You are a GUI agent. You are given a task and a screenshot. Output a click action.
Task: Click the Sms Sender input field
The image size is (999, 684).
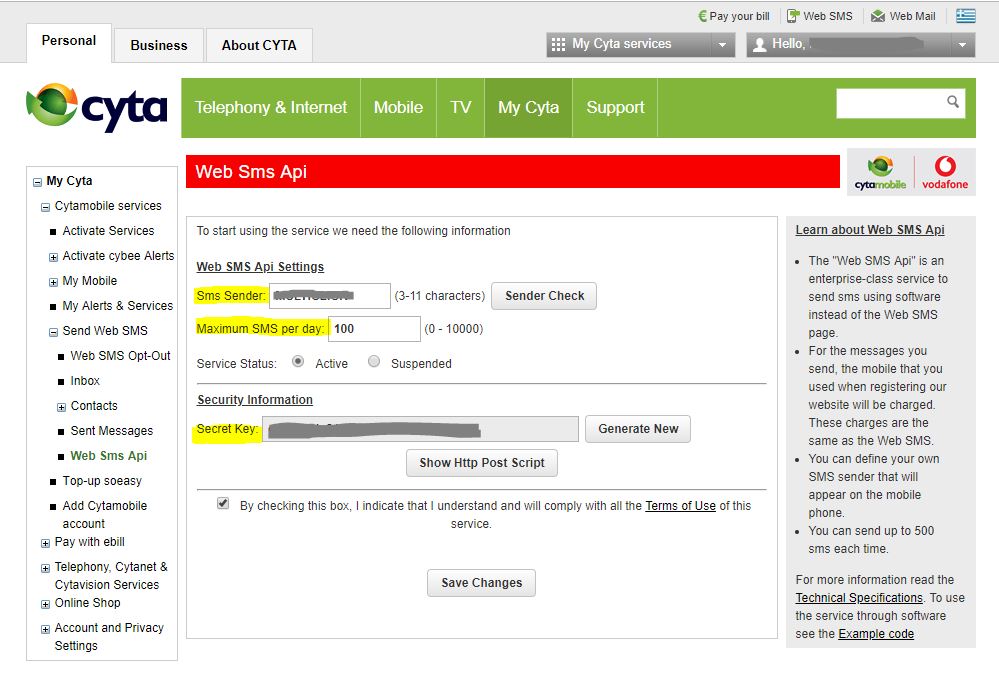[330, 296]
